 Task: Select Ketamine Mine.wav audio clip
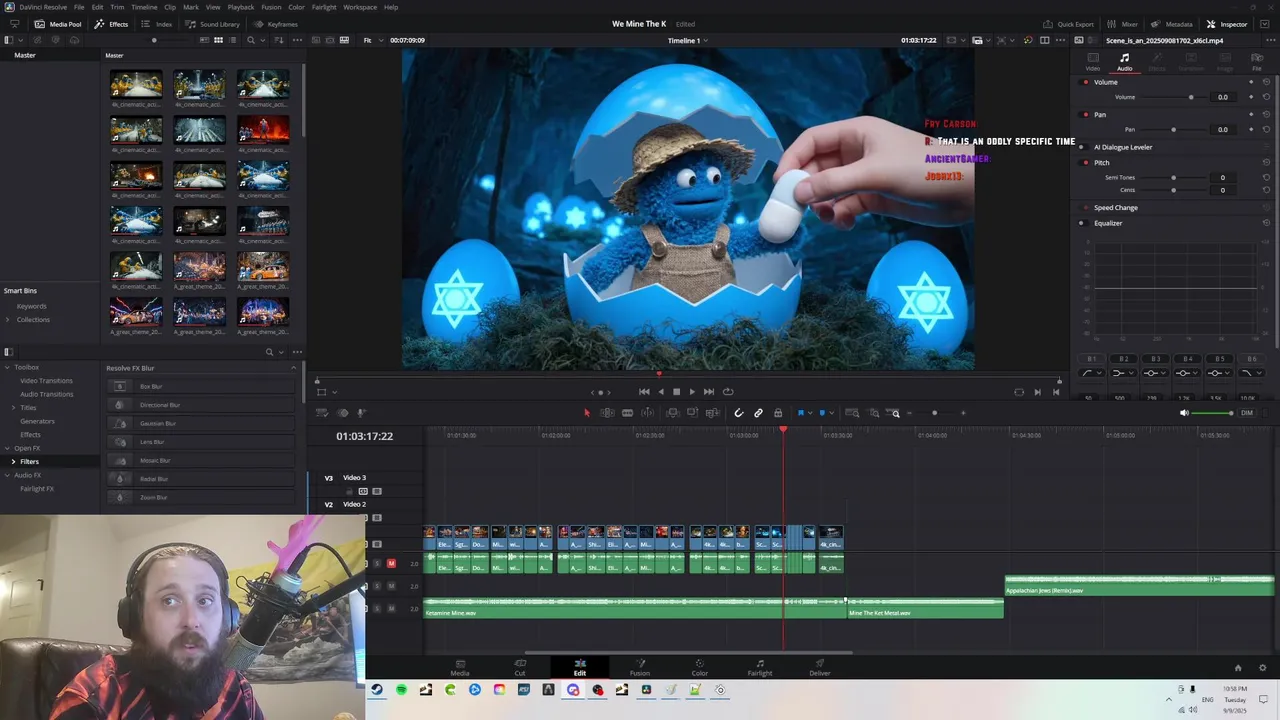(x=635, y=608)
